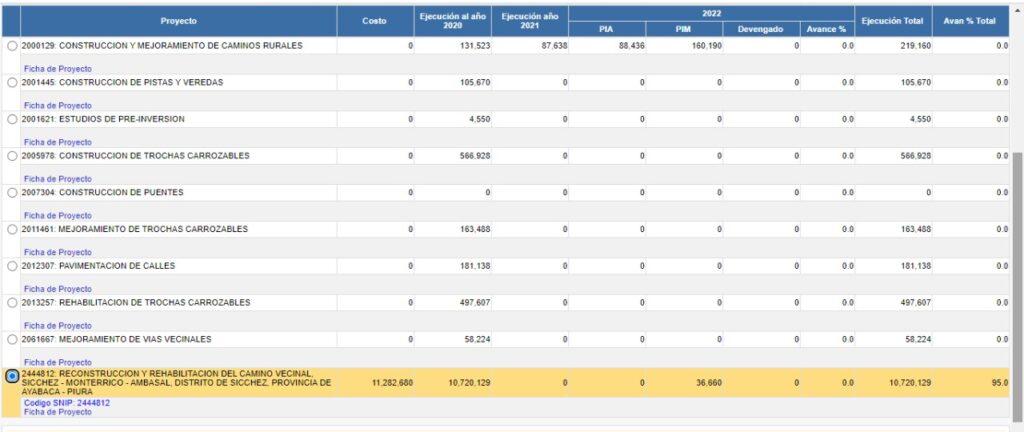
Task: Click the PIM column header
Action: 683,29
